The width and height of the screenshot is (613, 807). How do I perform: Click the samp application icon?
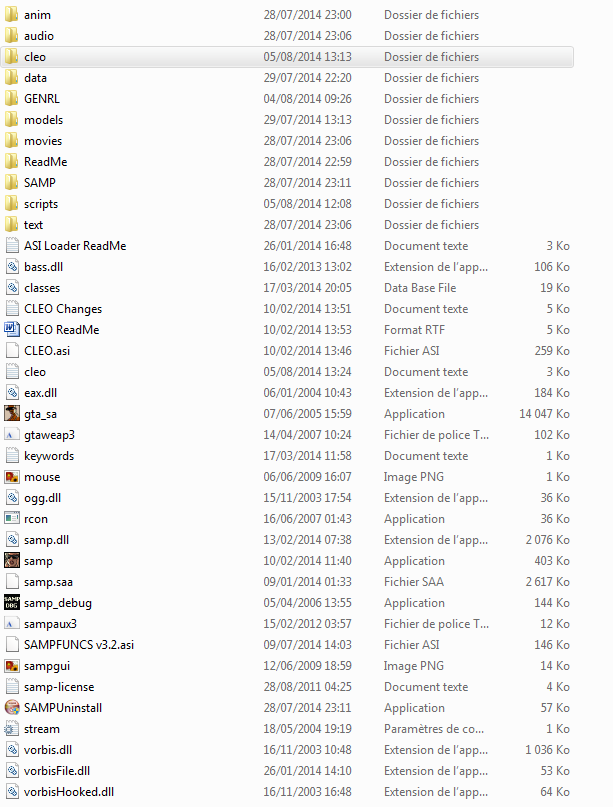(x=12, y=560)
